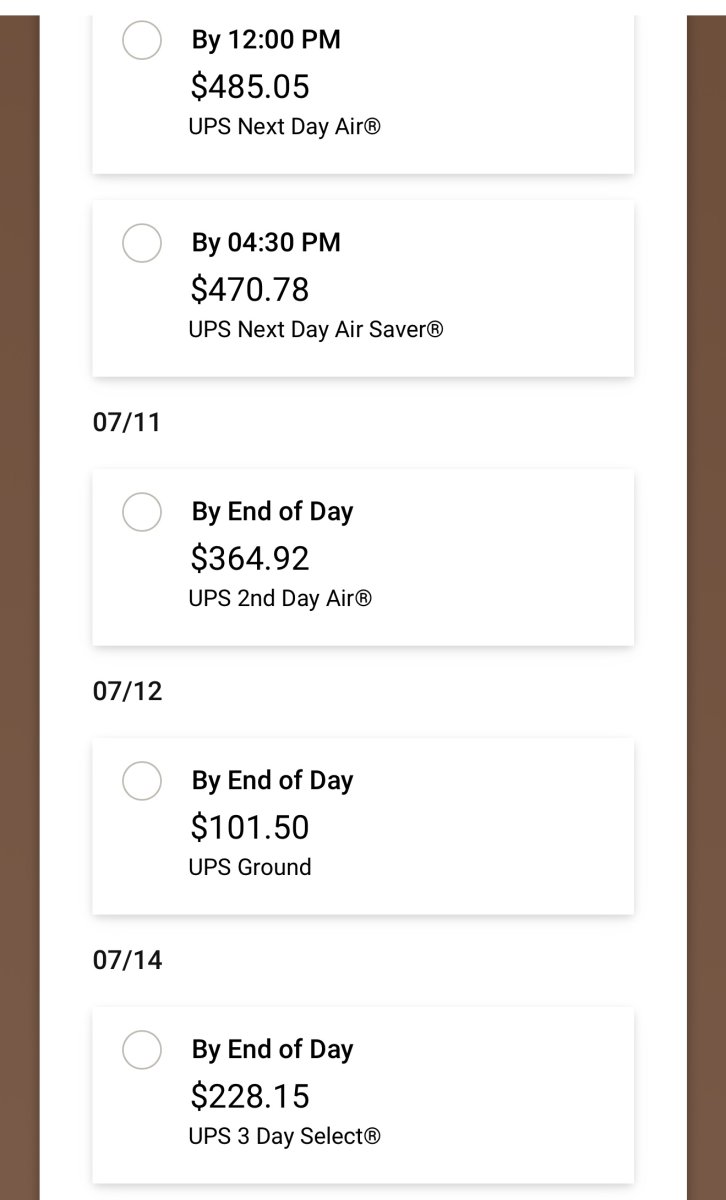Tap the "UPS Next Day Air Saver®" label

316,330
